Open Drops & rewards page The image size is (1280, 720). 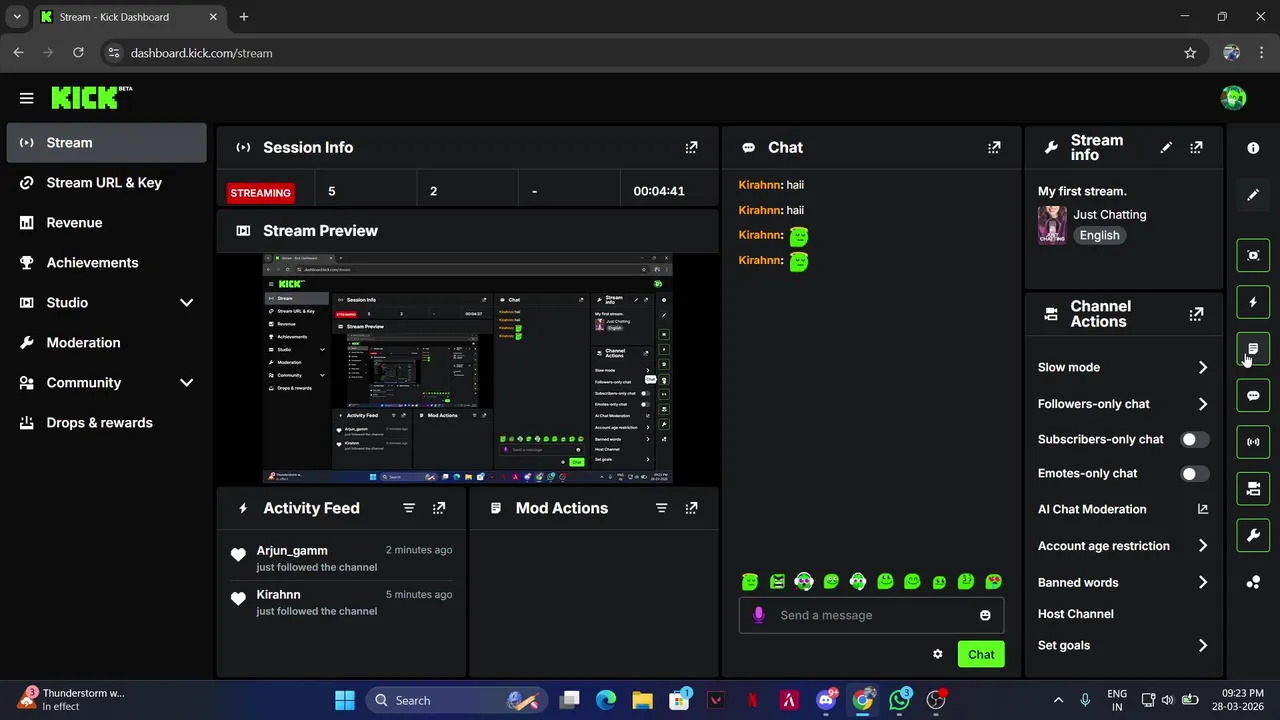[x=106, y=422]
